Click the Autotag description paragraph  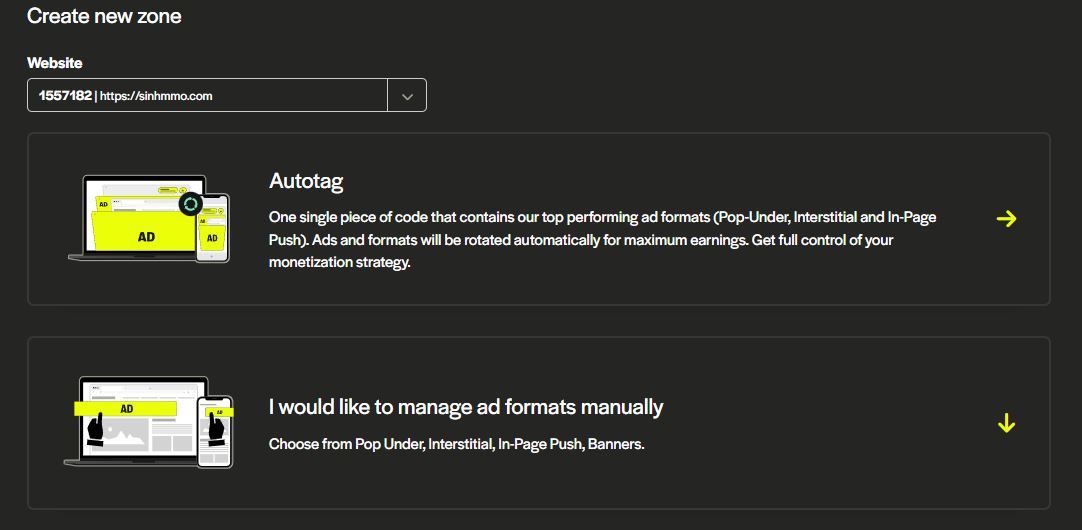click(x=602, y=239)
